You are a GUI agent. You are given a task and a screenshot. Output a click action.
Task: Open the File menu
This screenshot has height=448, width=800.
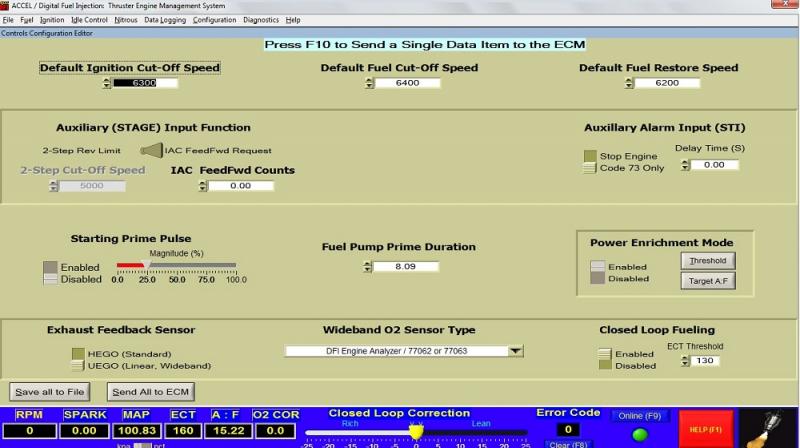(x=8, y=20)
